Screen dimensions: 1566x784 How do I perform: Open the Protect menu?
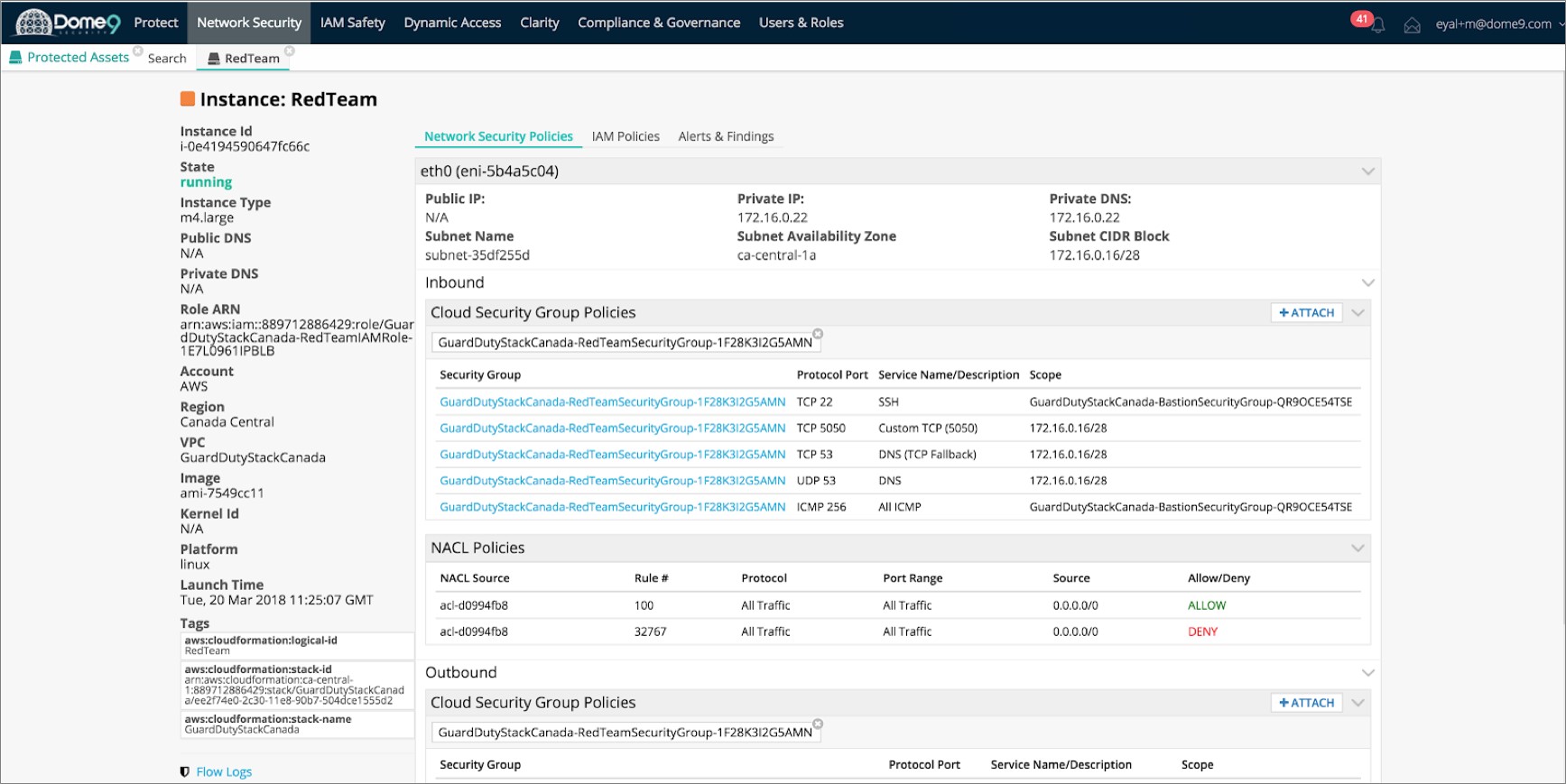click(156, 23)
